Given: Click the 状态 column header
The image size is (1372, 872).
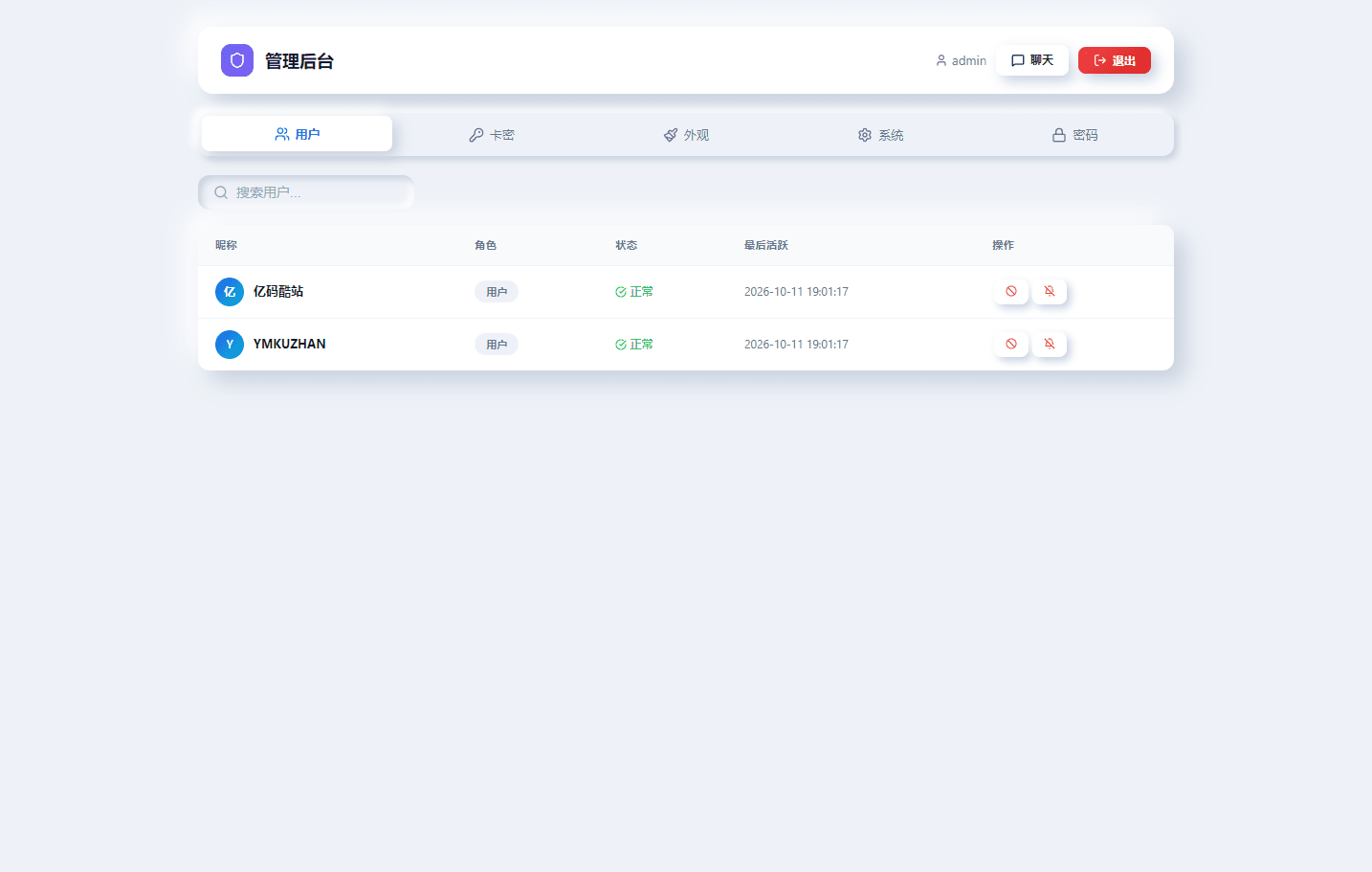Looking at the screenshot, I should pyautogui.click(x=626, y=245).
